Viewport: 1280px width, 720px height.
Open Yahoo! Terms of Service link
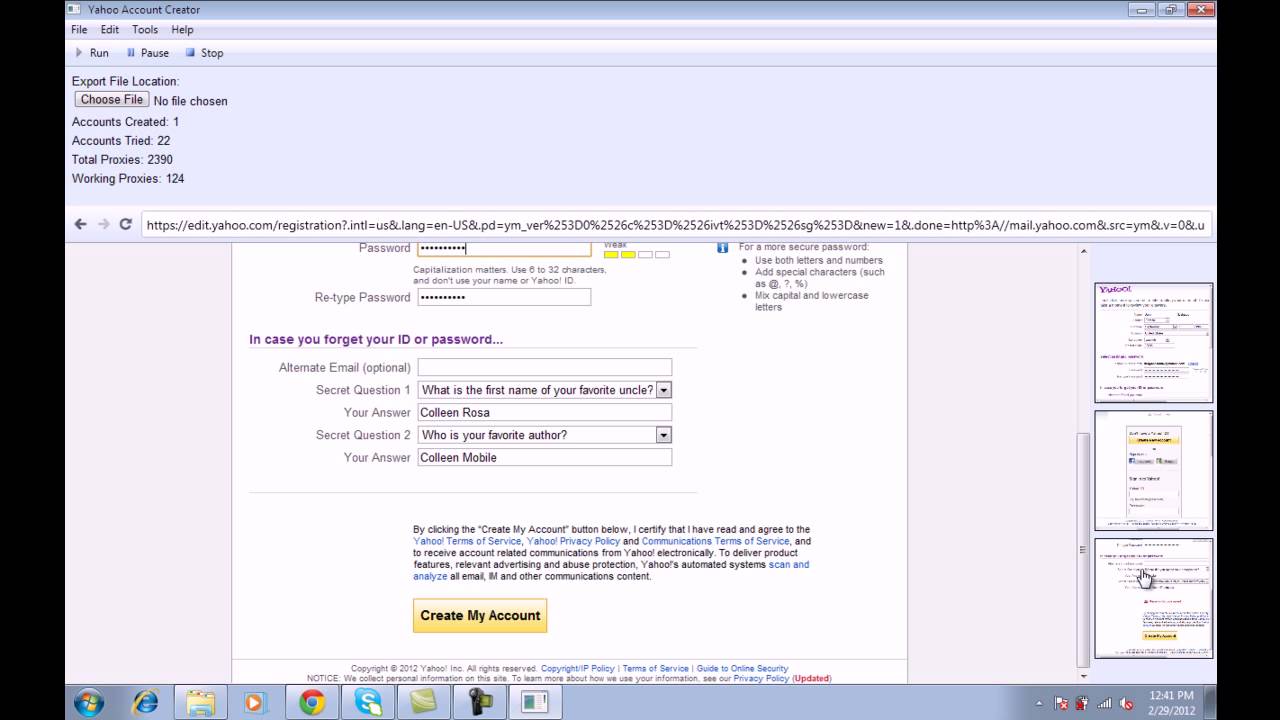[x=467, y=542]
